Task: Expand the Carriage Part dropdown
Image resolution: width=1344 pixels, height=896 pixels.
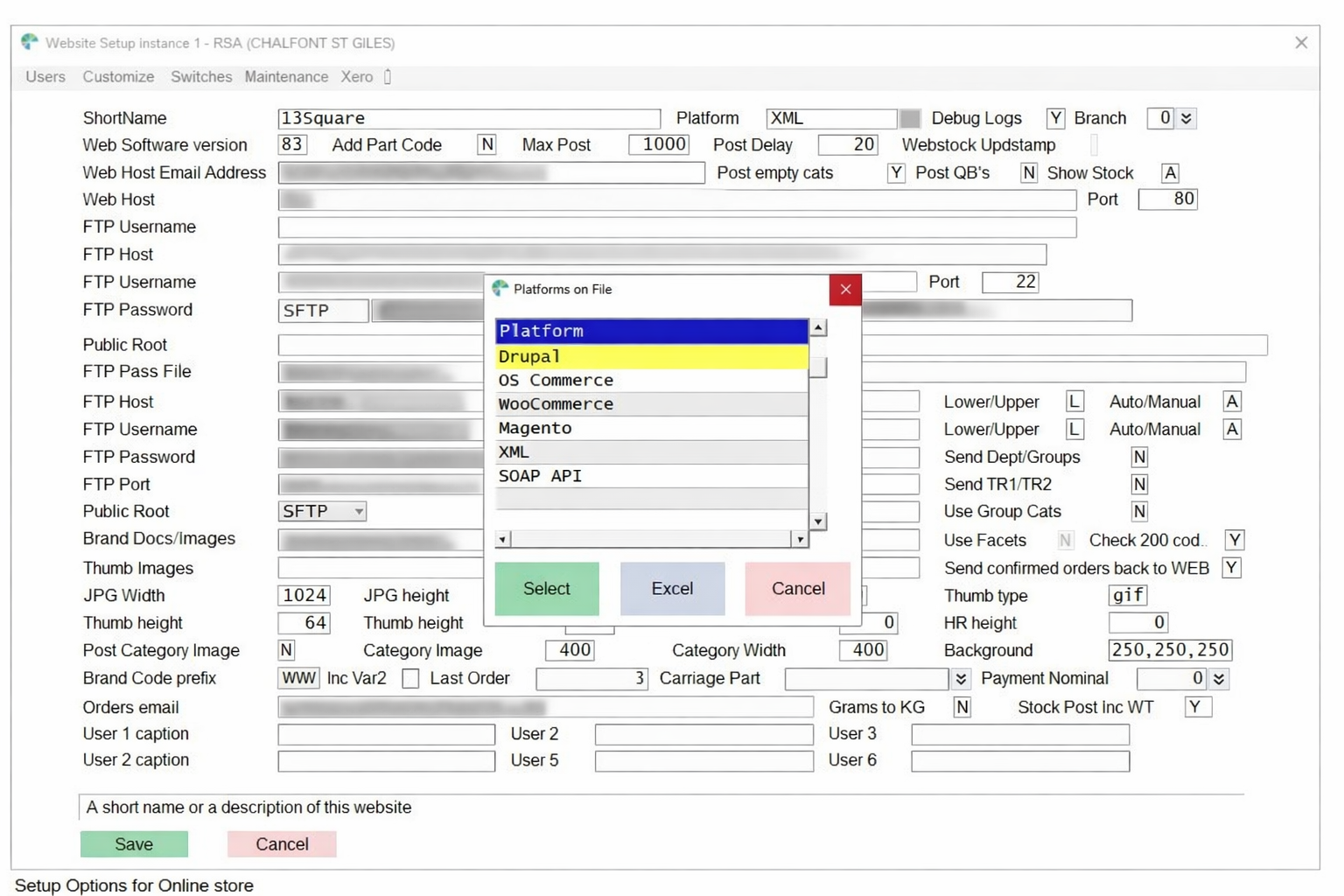Action: [x=962, y=678]
